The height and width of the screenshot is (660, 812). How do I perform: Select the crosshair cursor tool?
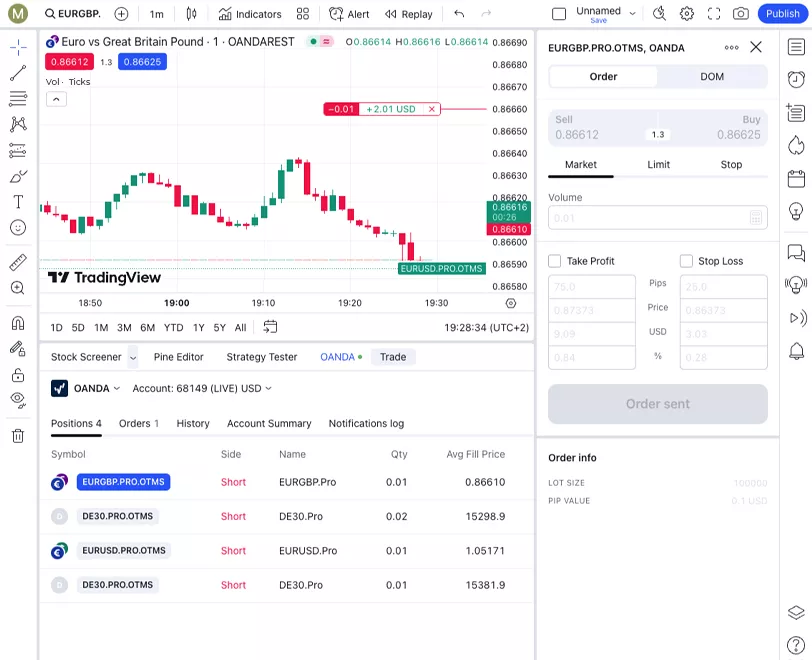pos(16,46)
